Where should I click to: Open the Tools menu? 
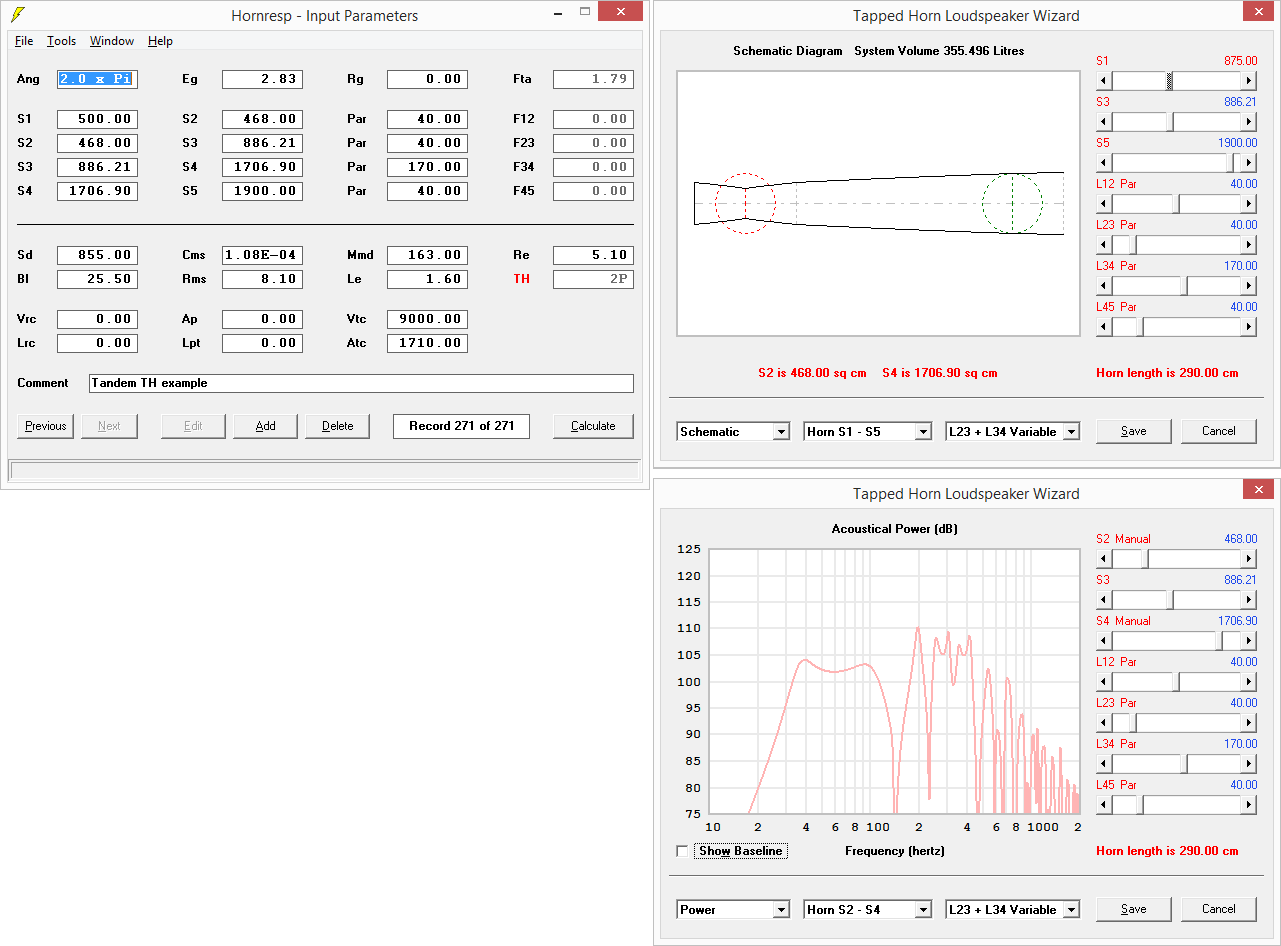pyautogui.click(x=61, y=41)
